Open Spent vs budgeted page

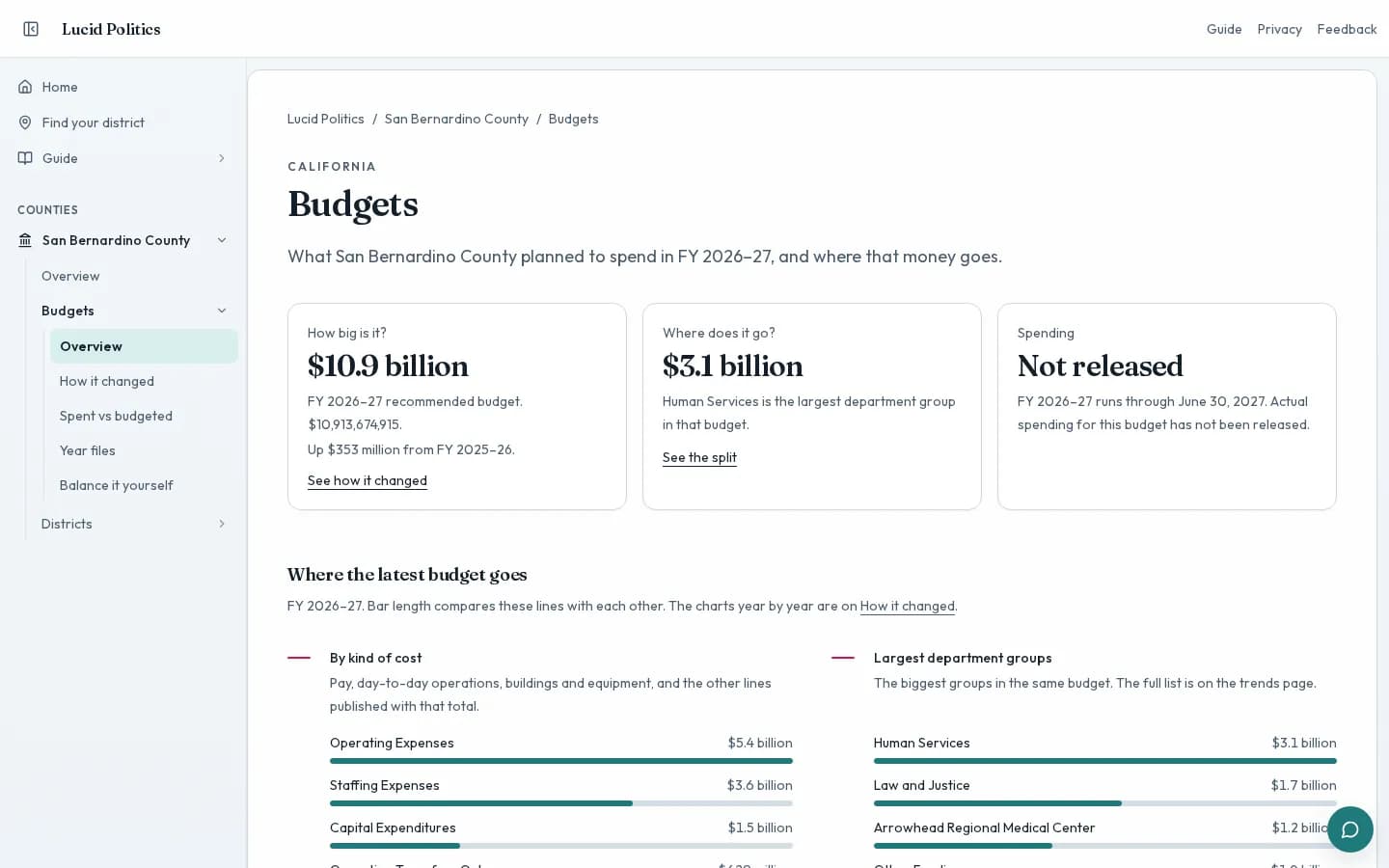pyautogui.click(x=116, y=416)
